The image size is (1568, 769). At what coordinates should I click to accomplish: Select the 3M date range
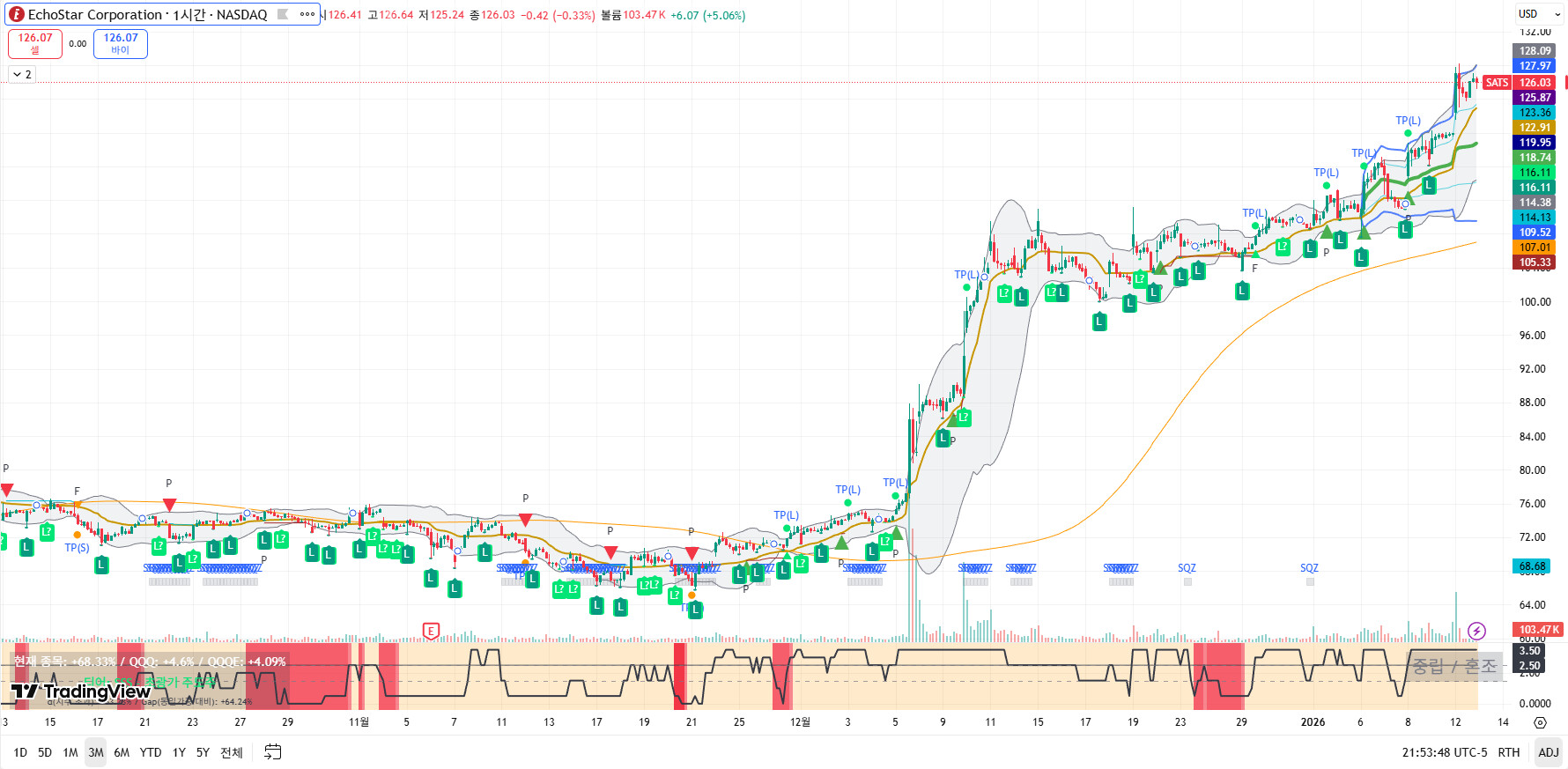[96, 752]
